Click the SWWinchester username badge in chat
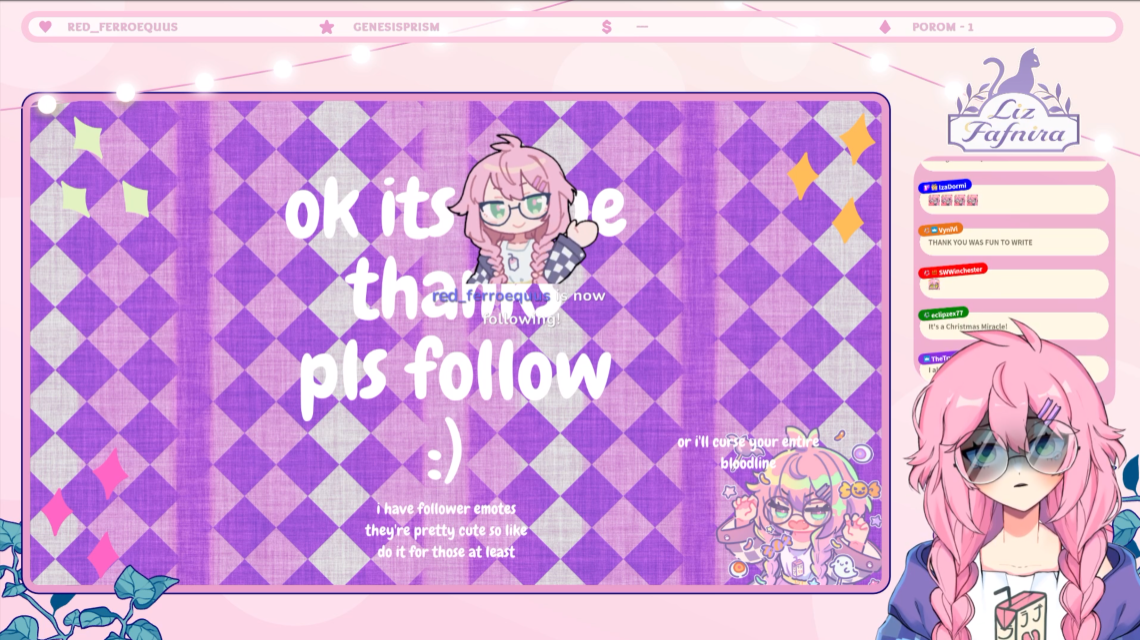The height and width of the screenshot is (640, 1140). (953, 271)
